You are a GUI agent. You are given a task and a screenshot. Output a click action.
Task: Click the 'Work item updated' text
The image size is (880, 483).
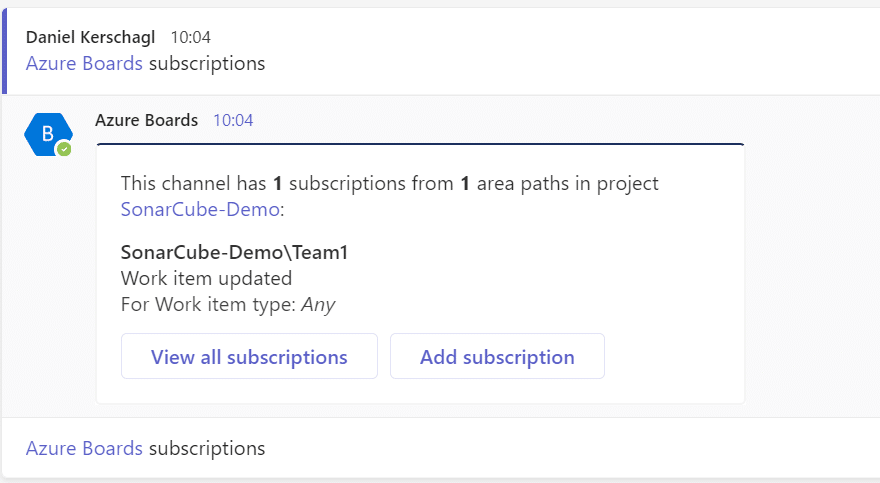pos(207,278)
